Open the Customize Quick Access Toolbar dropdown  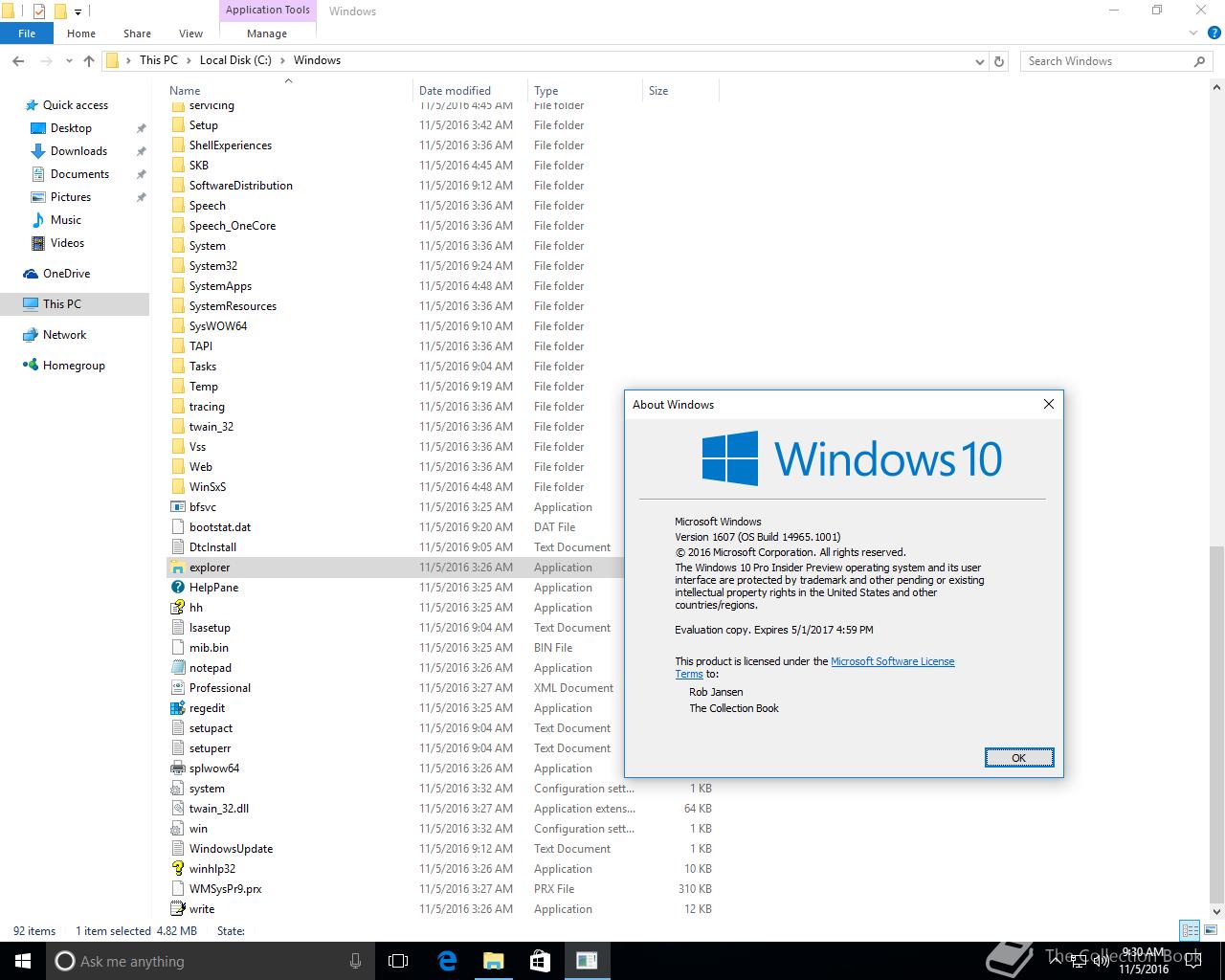[x=78, y=12]
